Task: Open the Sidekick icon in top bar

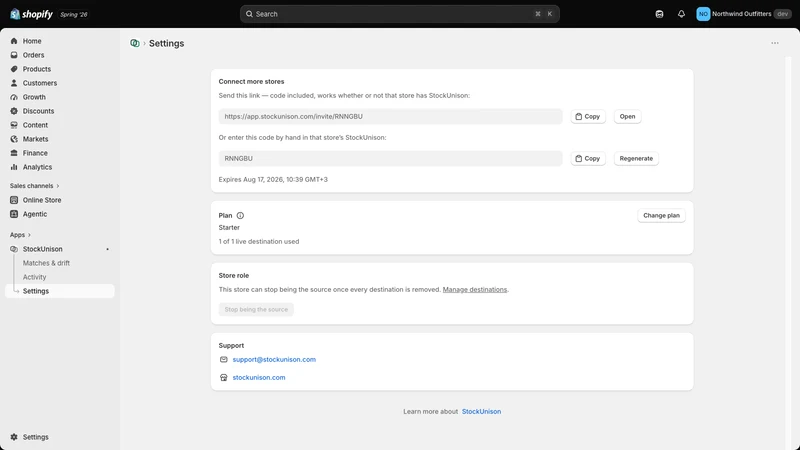Action: point(659,14)
